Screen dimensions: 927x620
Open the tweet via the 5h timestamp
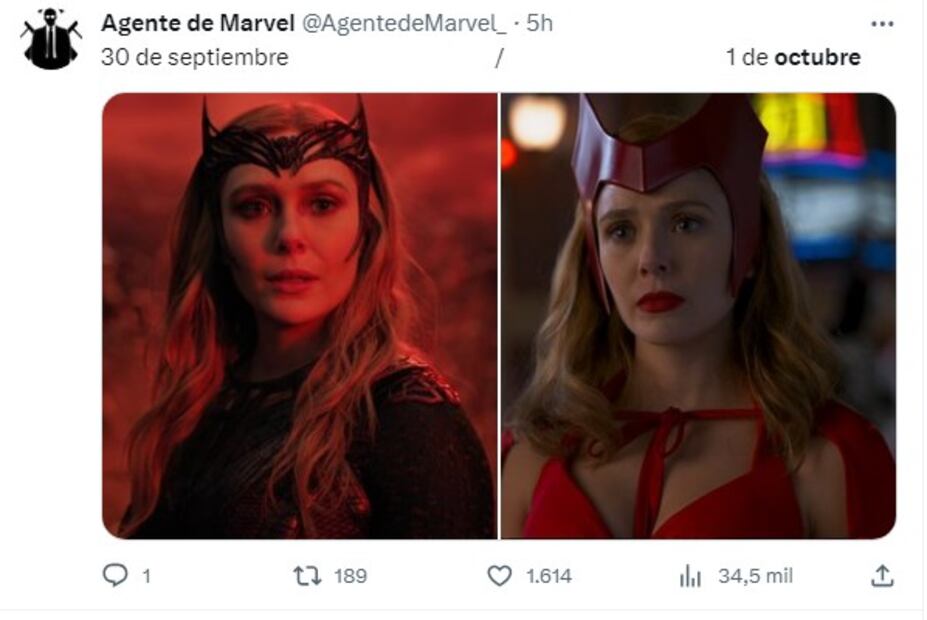(x=539, y=24)
